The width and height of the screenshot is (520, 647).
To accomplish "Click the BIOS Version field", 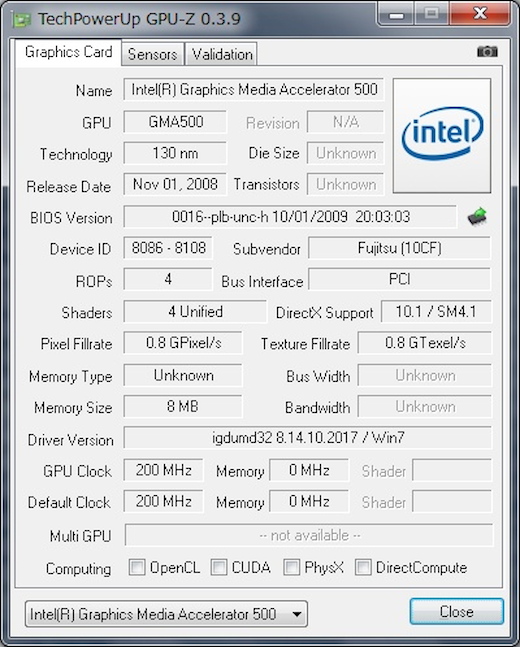I will (291, 217).
